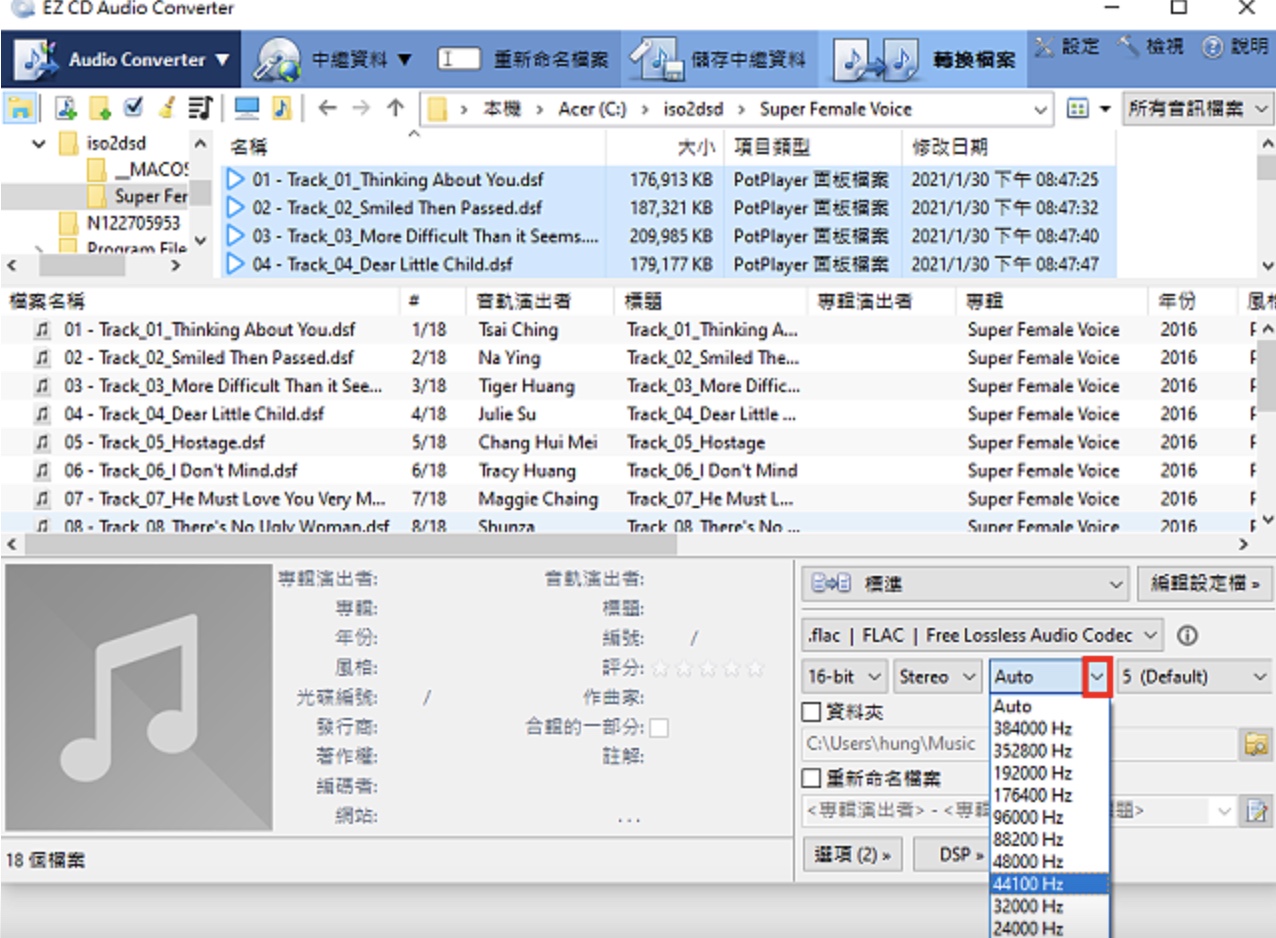The image size is (1276, 938).
Task: Click play icon for Track_01_Thinking About You
Action: point(236,180)
